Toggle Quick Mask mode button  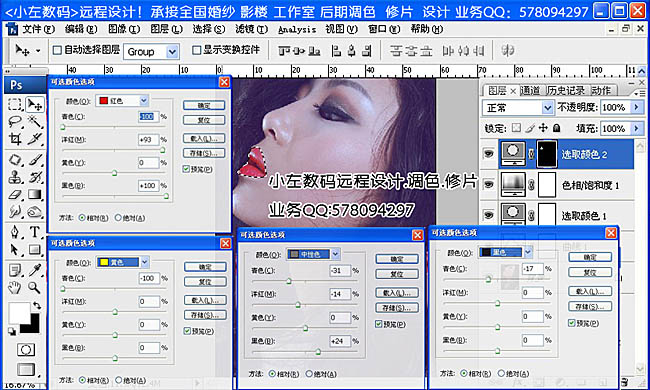point(25,350)
